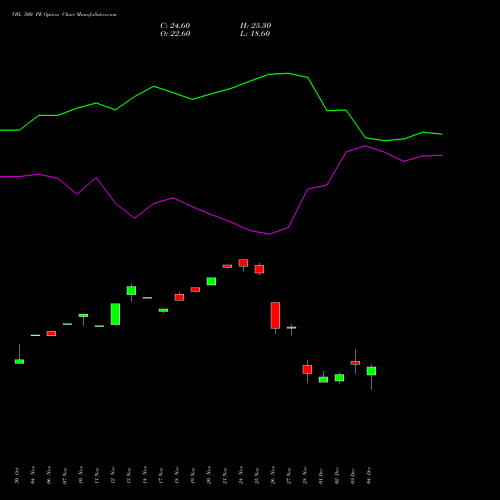This screenshot has width=500, height=500.
Task: Click the tall green candle above 12 Nov
Action: tap(115, 314)
